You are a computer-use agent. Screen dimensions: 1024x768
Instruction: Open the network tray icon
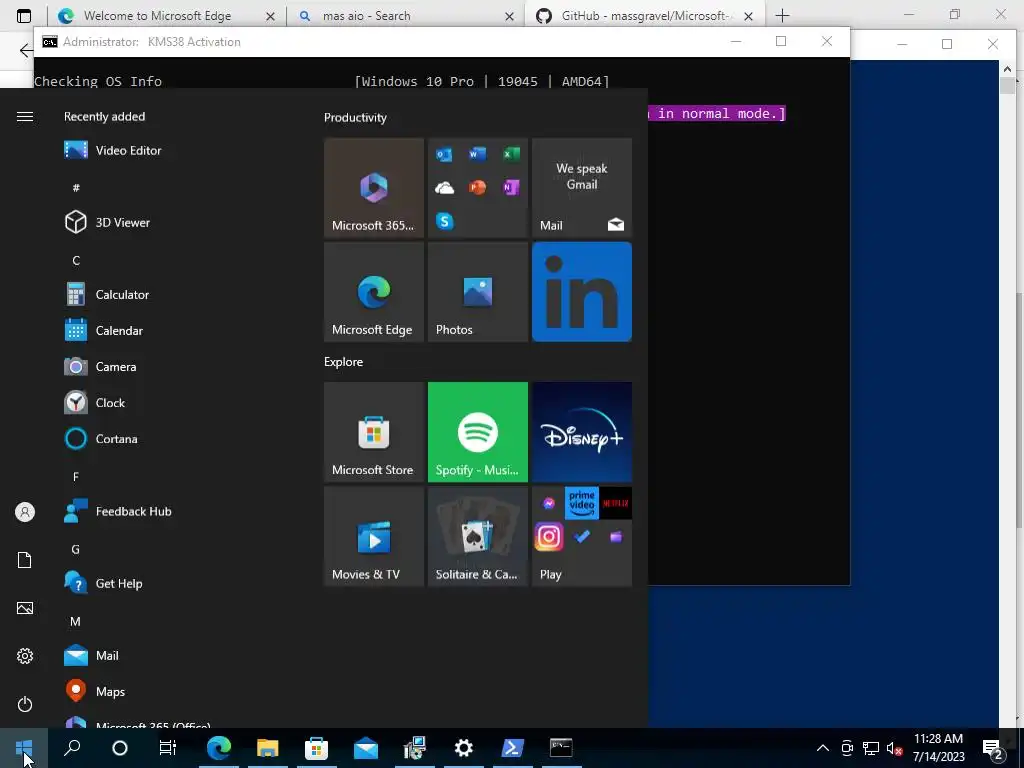[871, 748]
